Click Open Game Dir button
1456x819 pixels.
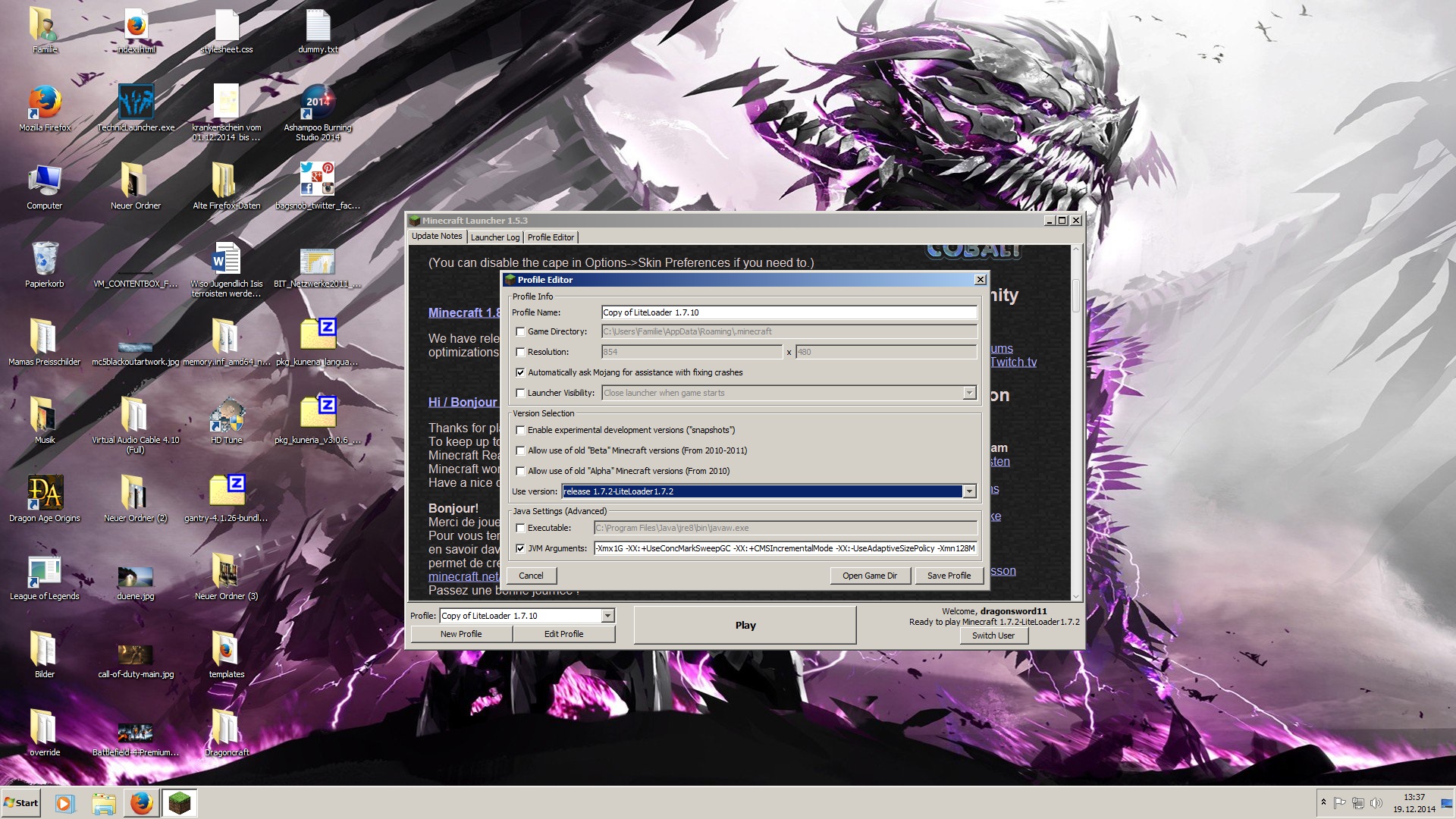(x=869, y=576)
